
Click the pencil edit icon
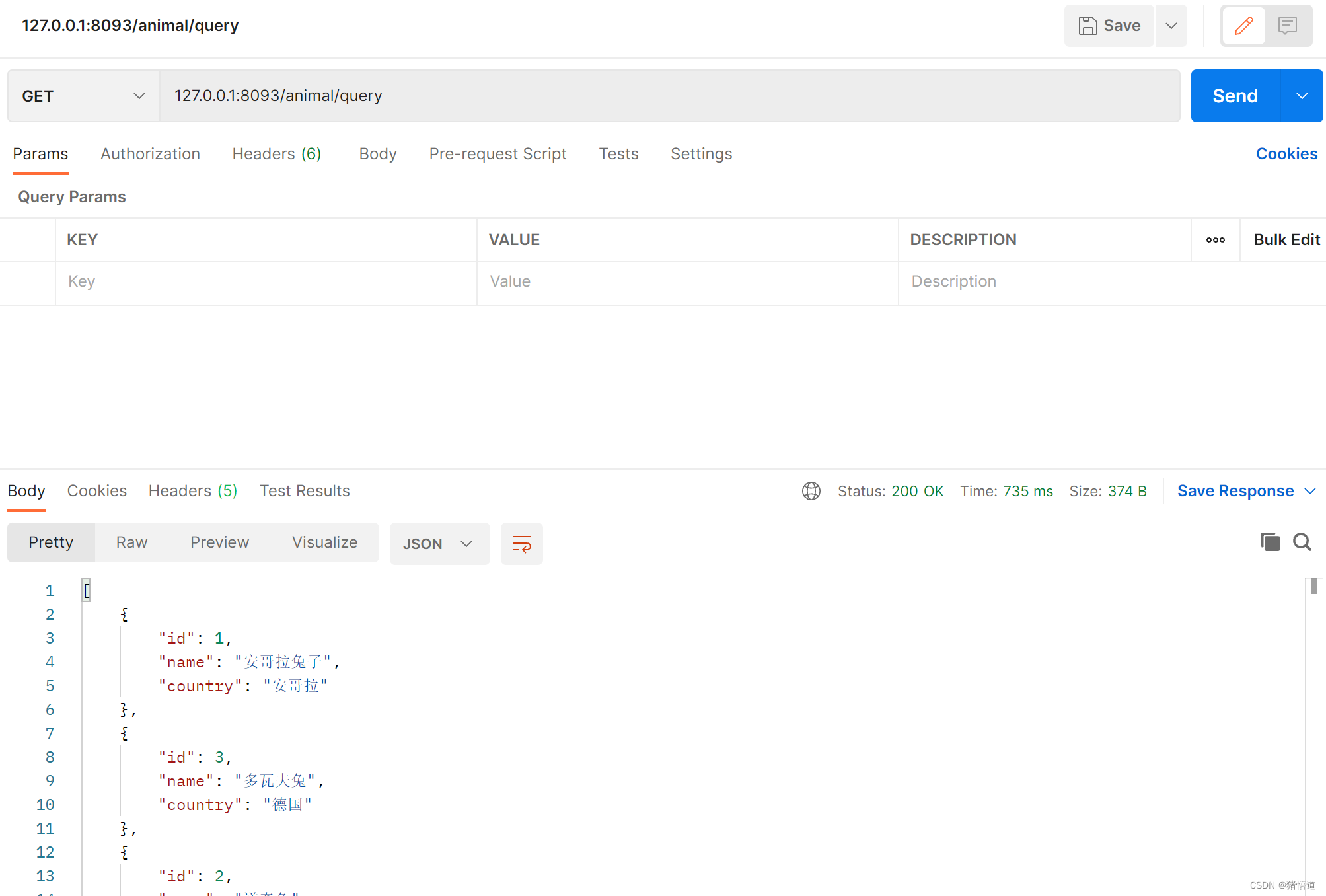1243,26
